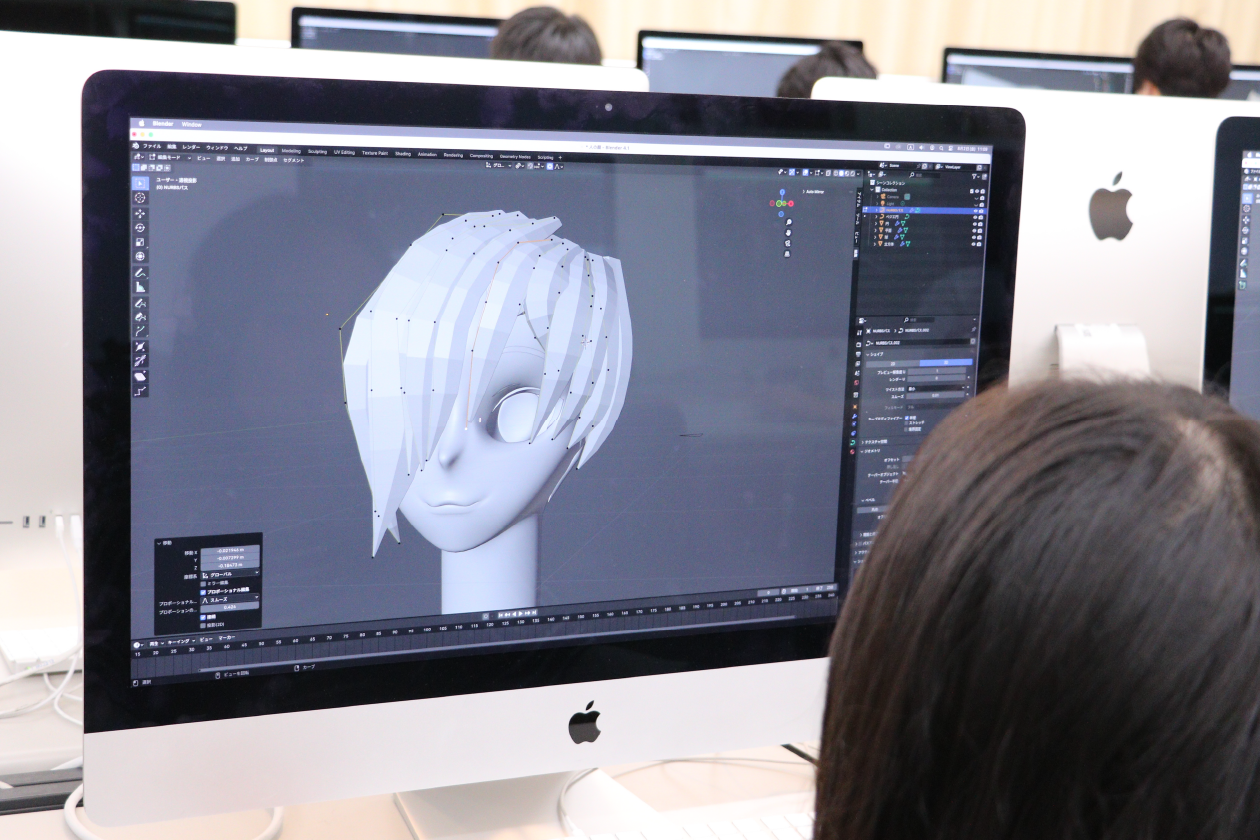Screen dimensions: 1260x840
Task: Open the セグメント menu in viewport header
Action: pos(294,160)
